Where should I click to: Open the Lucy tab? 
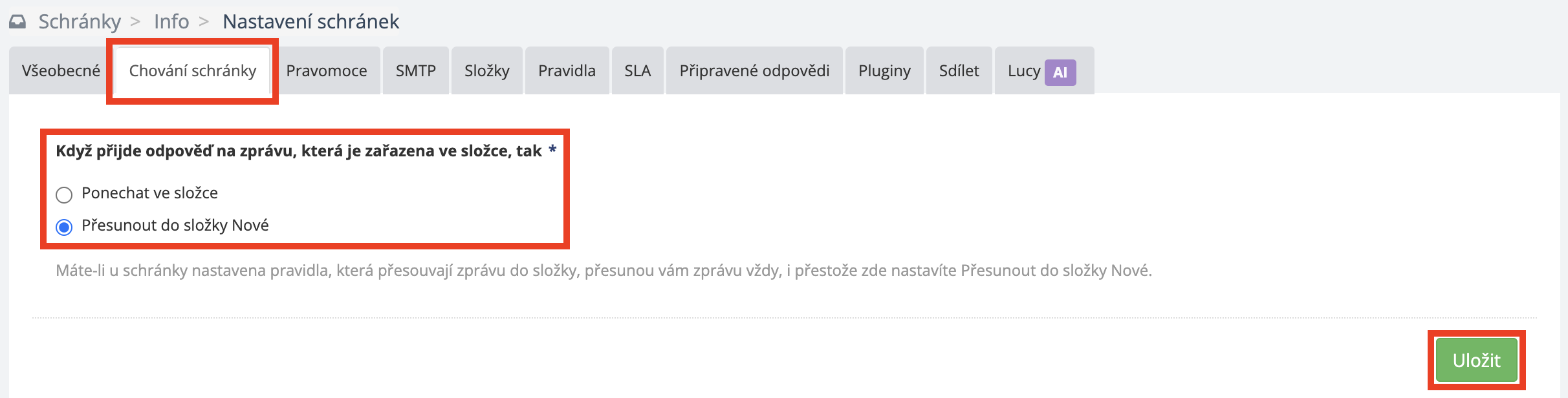1023,71
